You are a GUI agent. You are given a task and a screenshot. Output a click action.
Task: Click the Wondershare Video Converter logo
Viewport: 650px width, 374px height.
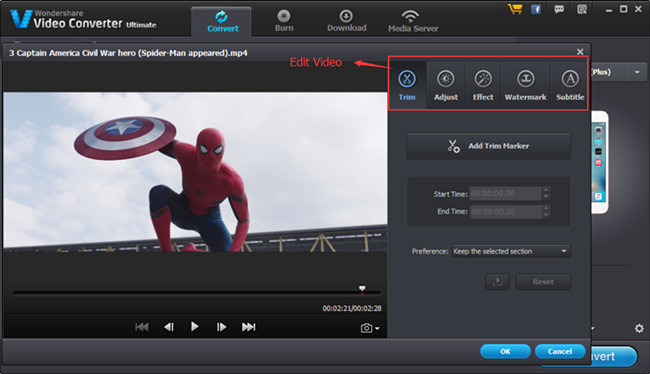(x=83, y=19)
